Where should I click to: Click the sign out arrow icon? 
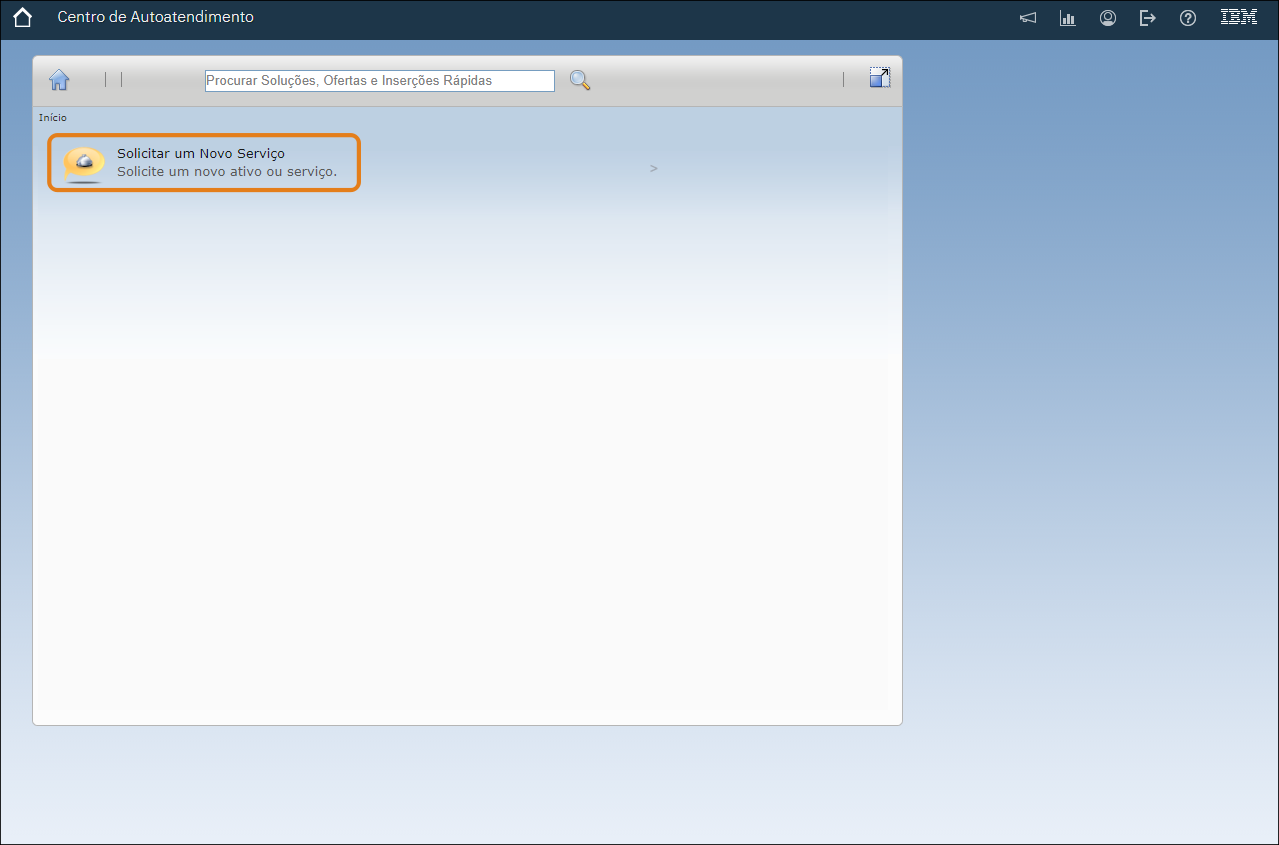[x=1148, y=18]
